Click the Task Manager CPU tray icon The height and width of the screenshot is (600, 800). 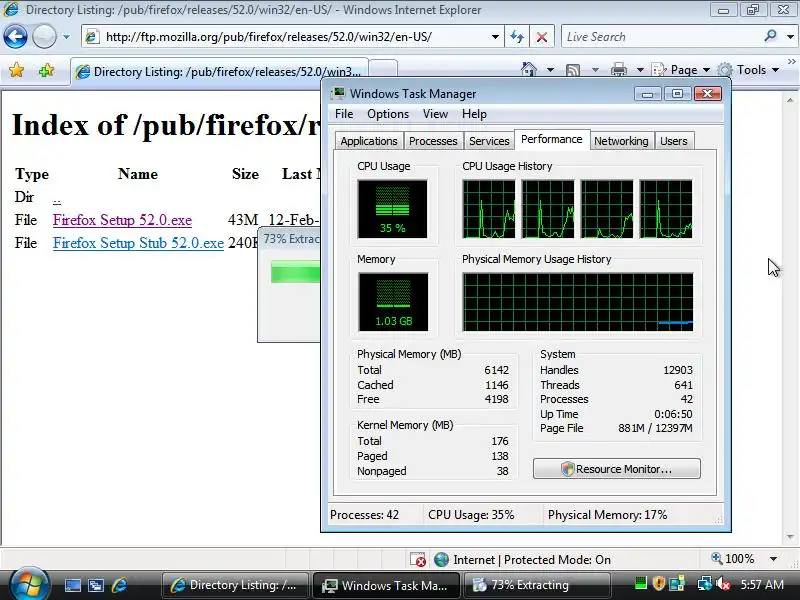click(640, 583)
